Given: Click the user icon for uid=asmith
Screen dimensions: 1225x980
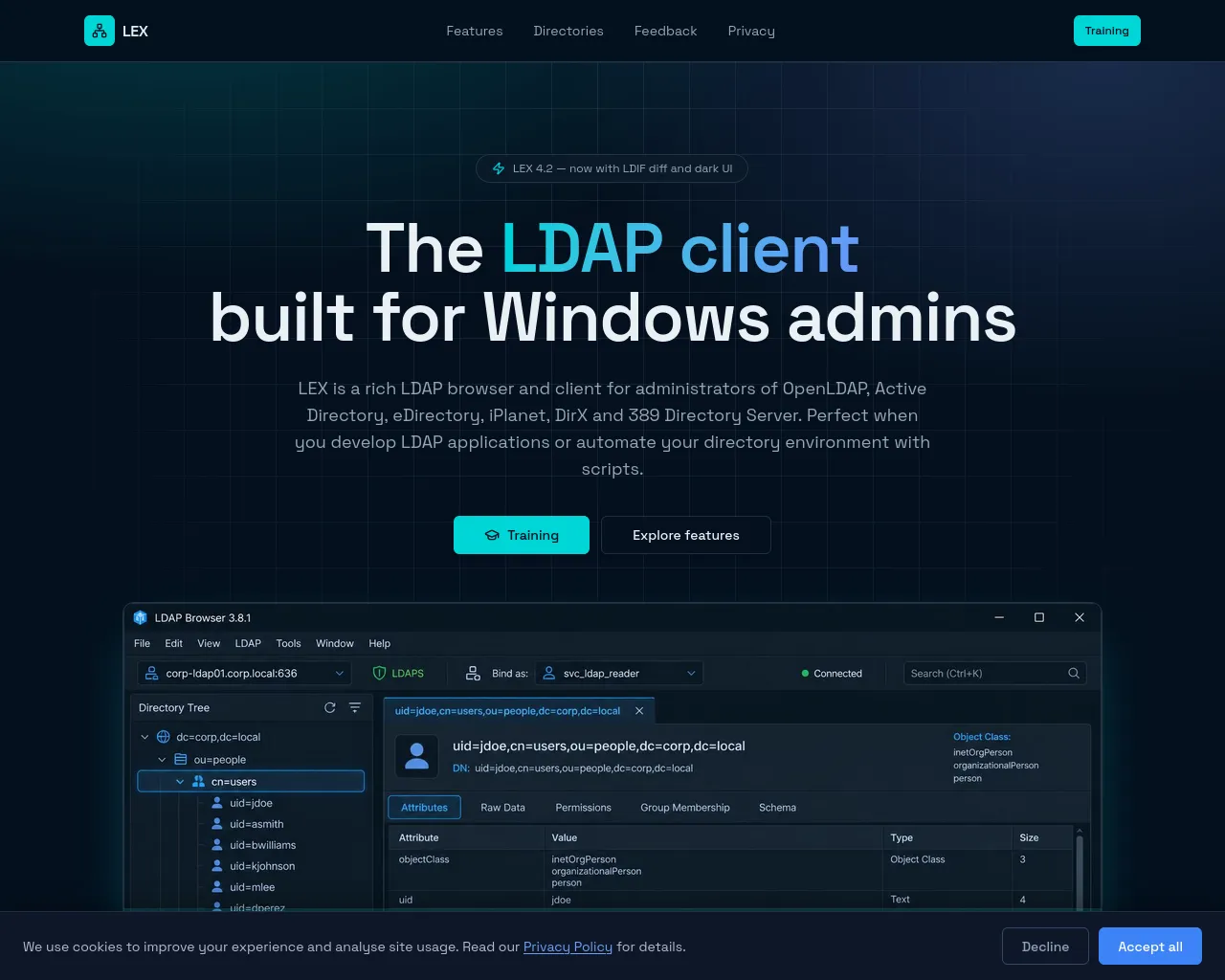Looking at the screenshot, I should tap(217, 824).
